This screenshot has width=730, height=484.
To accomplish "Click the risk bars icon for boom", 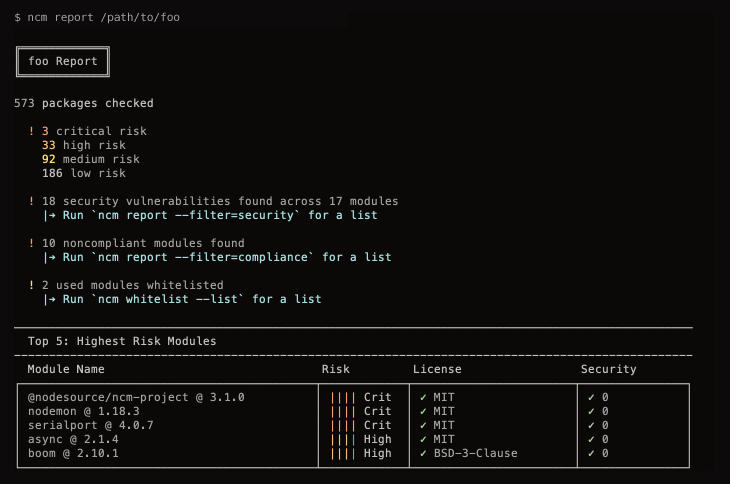I will (342, 453).
